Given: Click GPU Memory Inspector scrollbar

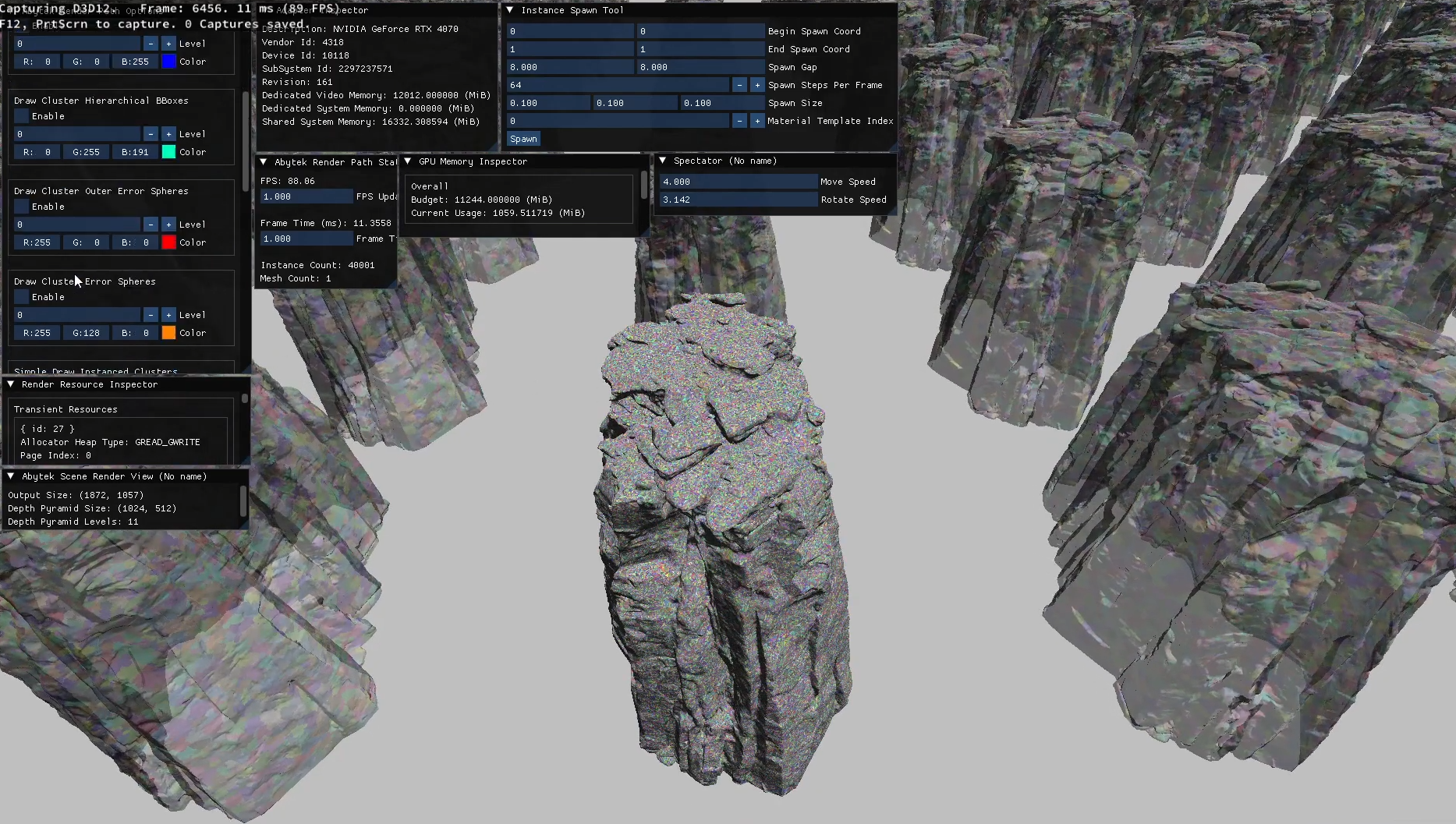Looking at the screenshot, I should [643, 185].
